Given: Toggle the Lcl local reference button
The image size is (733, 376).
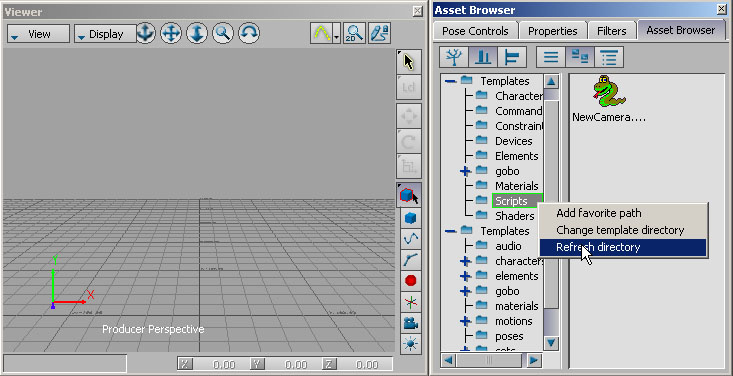Looking at the screenshot, I should tap(409, 87).
